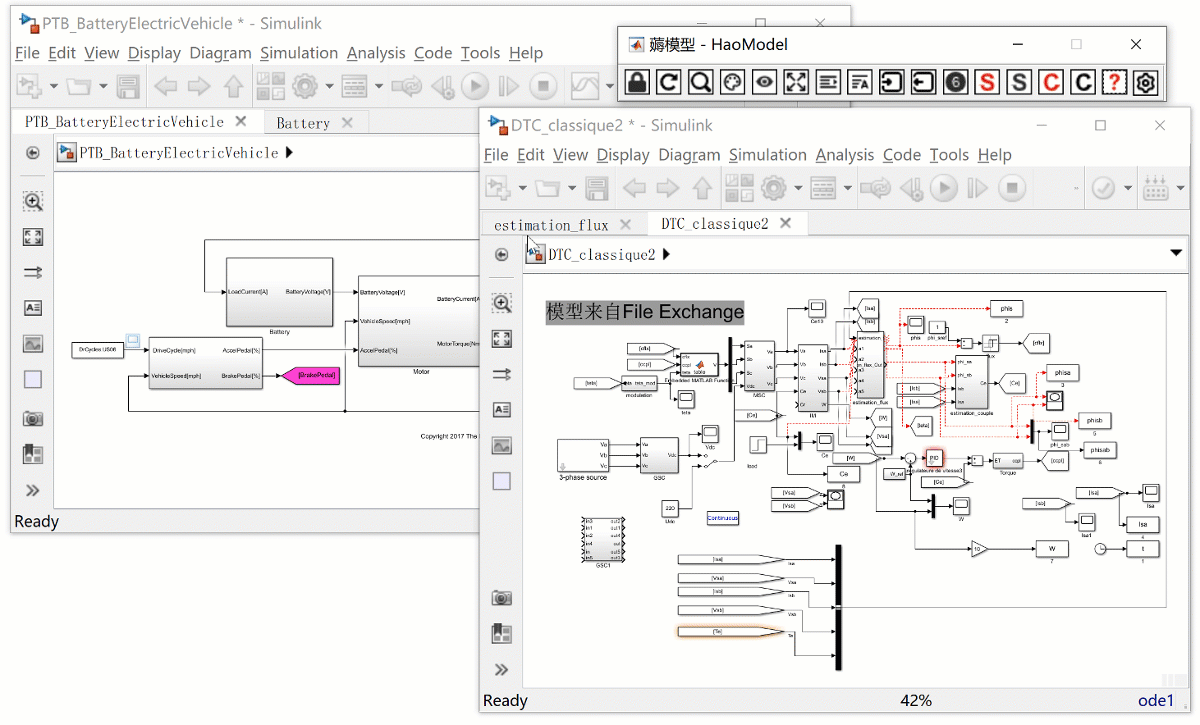Click Zoom tool in DTC_classique2 palette
This screenshot has height=725, width=1200.
point(502,303)
